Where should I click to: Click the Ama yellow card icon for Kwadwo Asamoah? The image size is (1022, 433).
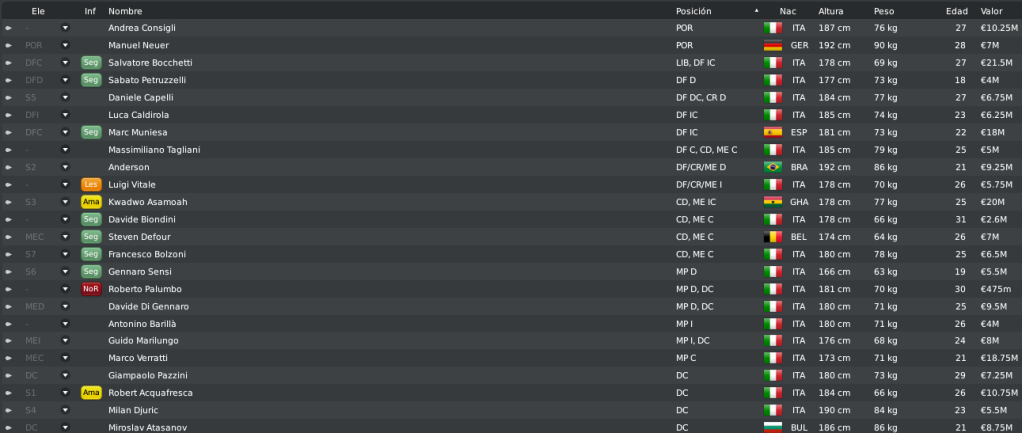[91, 202]
